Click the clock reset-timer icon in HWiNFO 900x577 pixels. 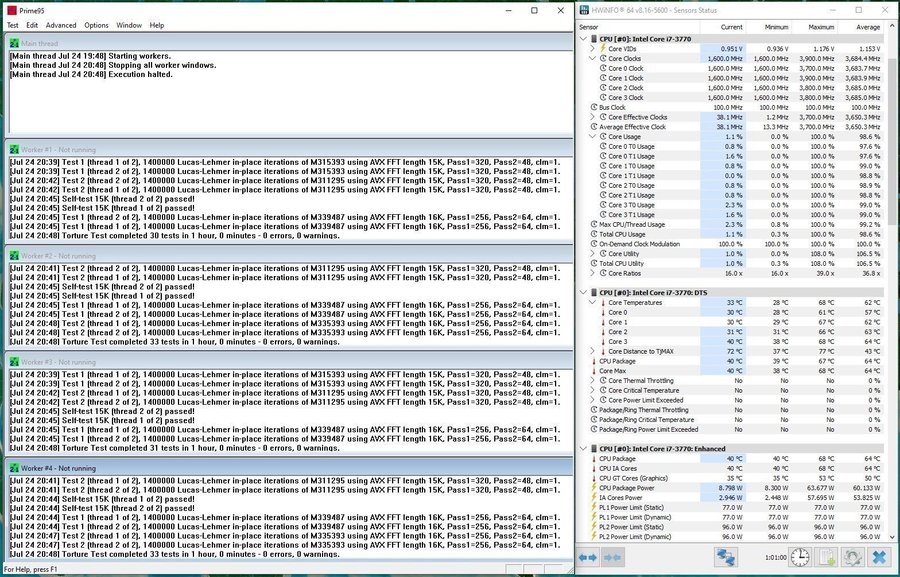(800, 557)
